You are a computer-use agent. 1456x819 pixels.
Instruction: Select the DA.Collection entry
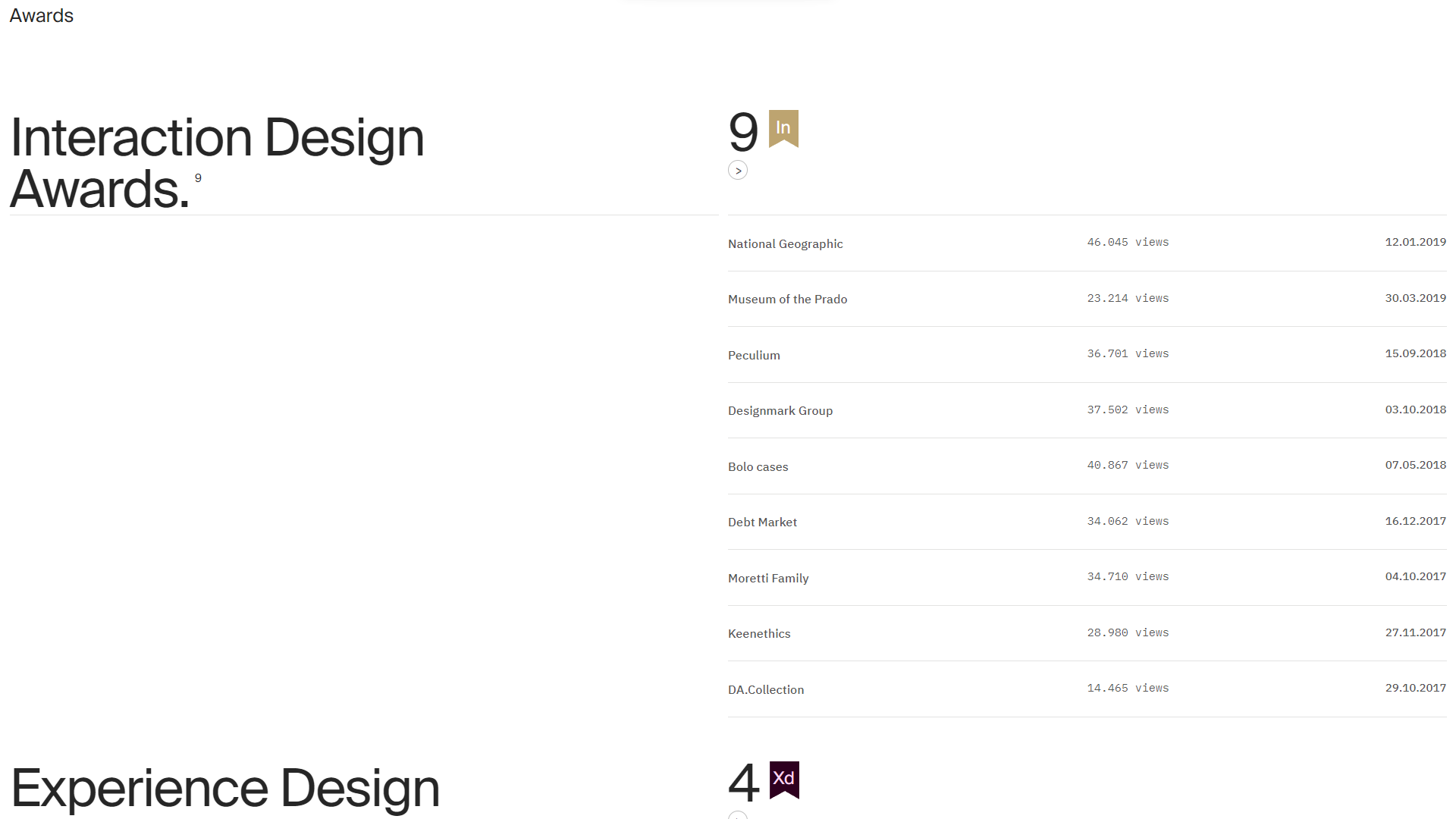pyautogui.click(x=1087, y=689)
